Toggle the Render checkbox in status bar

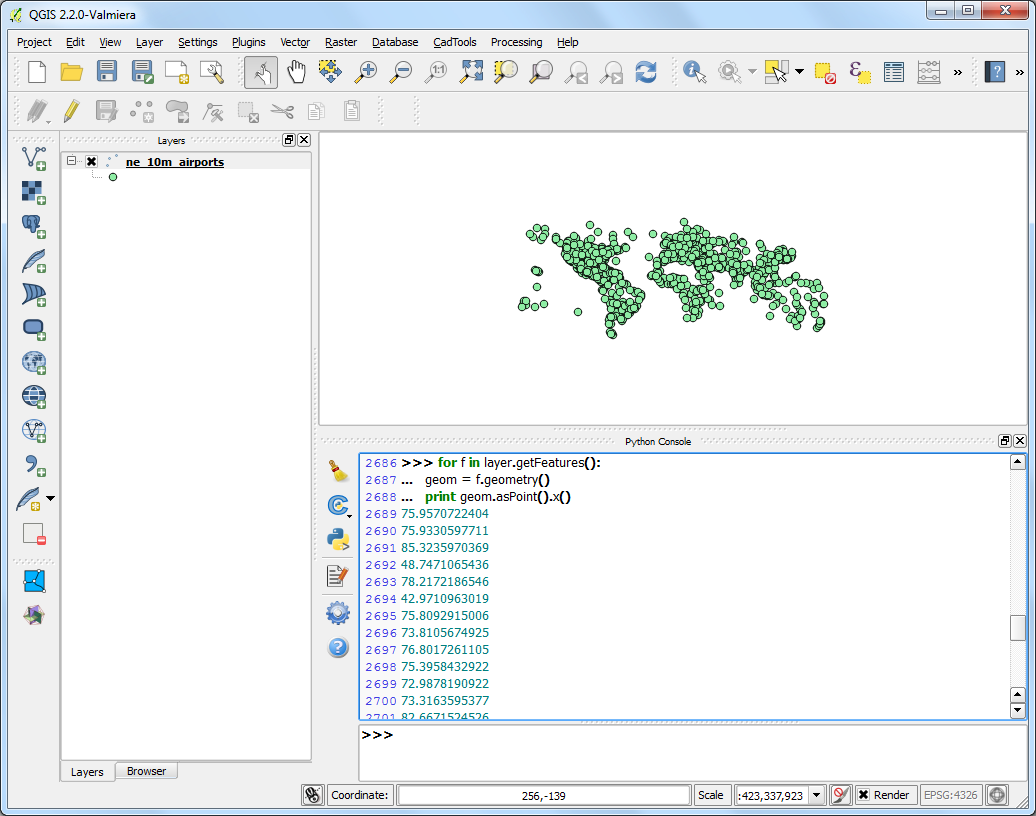click(864, 795)
